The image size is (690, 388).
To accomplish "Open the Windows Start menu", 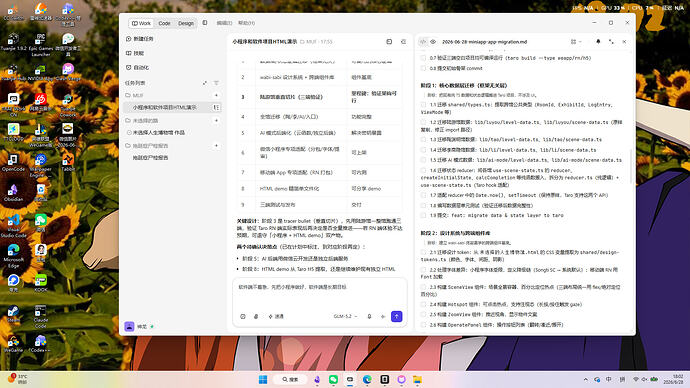I will (x=263, y=379).
